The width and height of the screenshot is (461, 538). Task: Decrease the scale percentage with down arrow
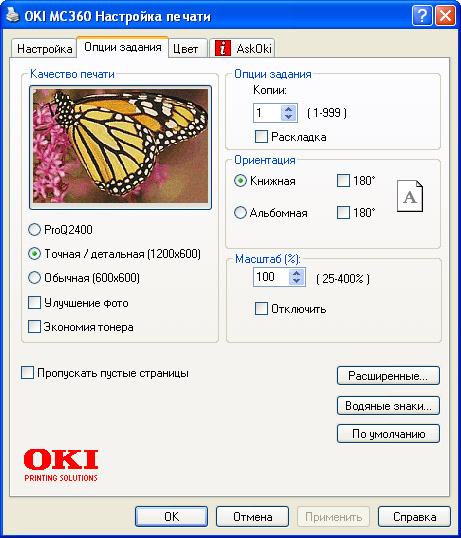tap(297, 281)
